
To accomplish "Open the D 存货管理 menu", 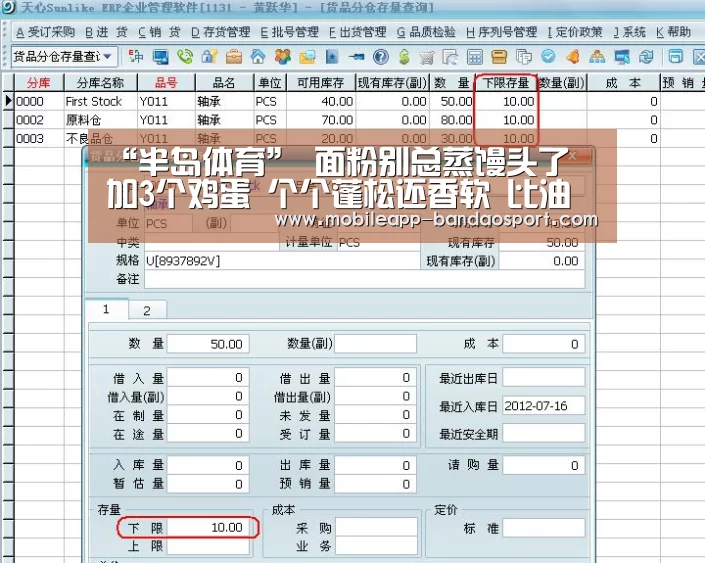I will pos(220,32).
